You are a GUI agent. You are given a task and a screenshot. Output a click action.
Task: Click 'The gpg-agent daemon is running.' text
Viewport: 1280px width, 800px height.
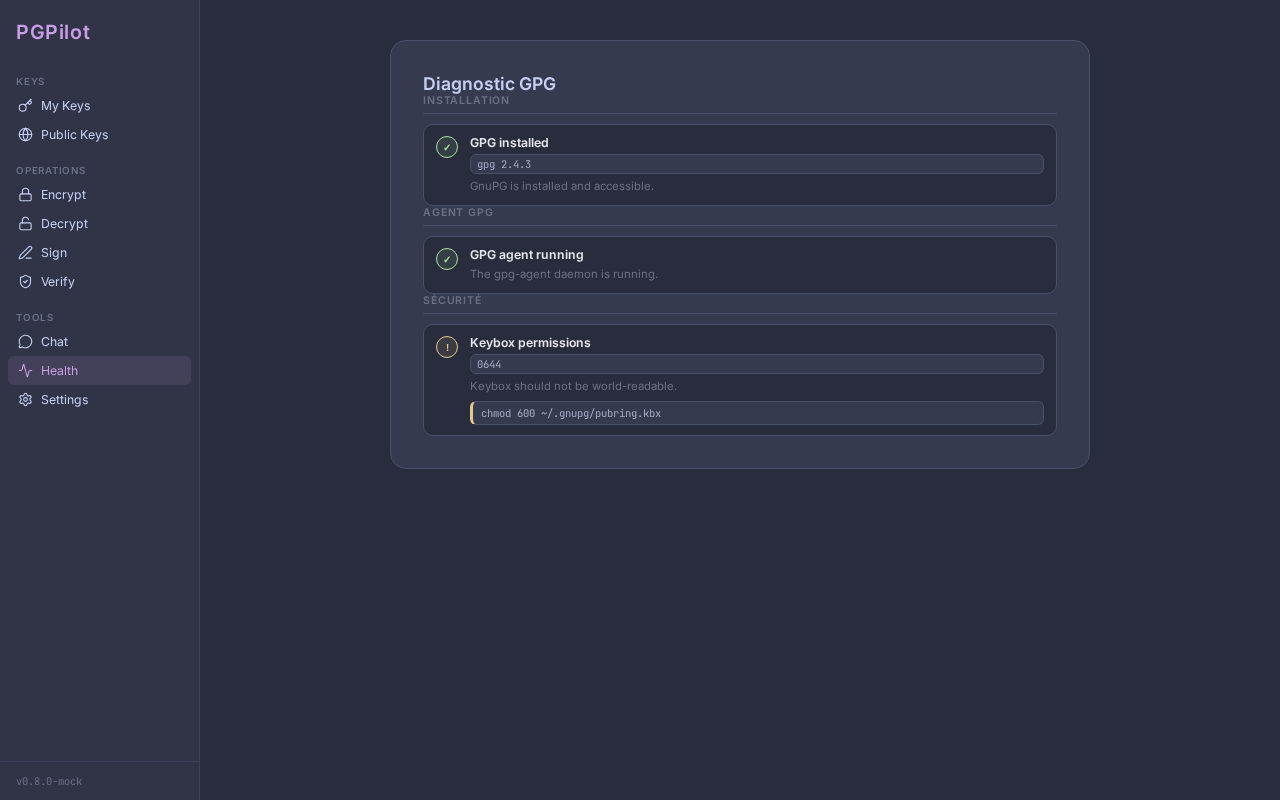pyautogui.click(x=564, y=274)
